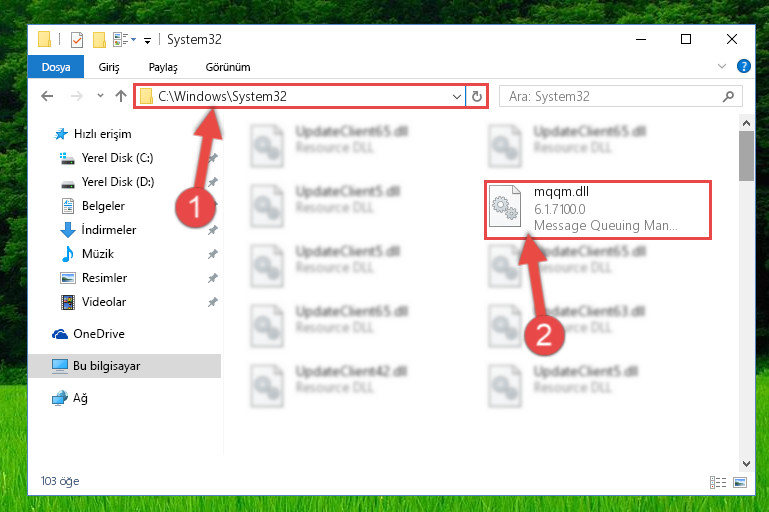Open the Help question mark icon

(x=743, y=66)
